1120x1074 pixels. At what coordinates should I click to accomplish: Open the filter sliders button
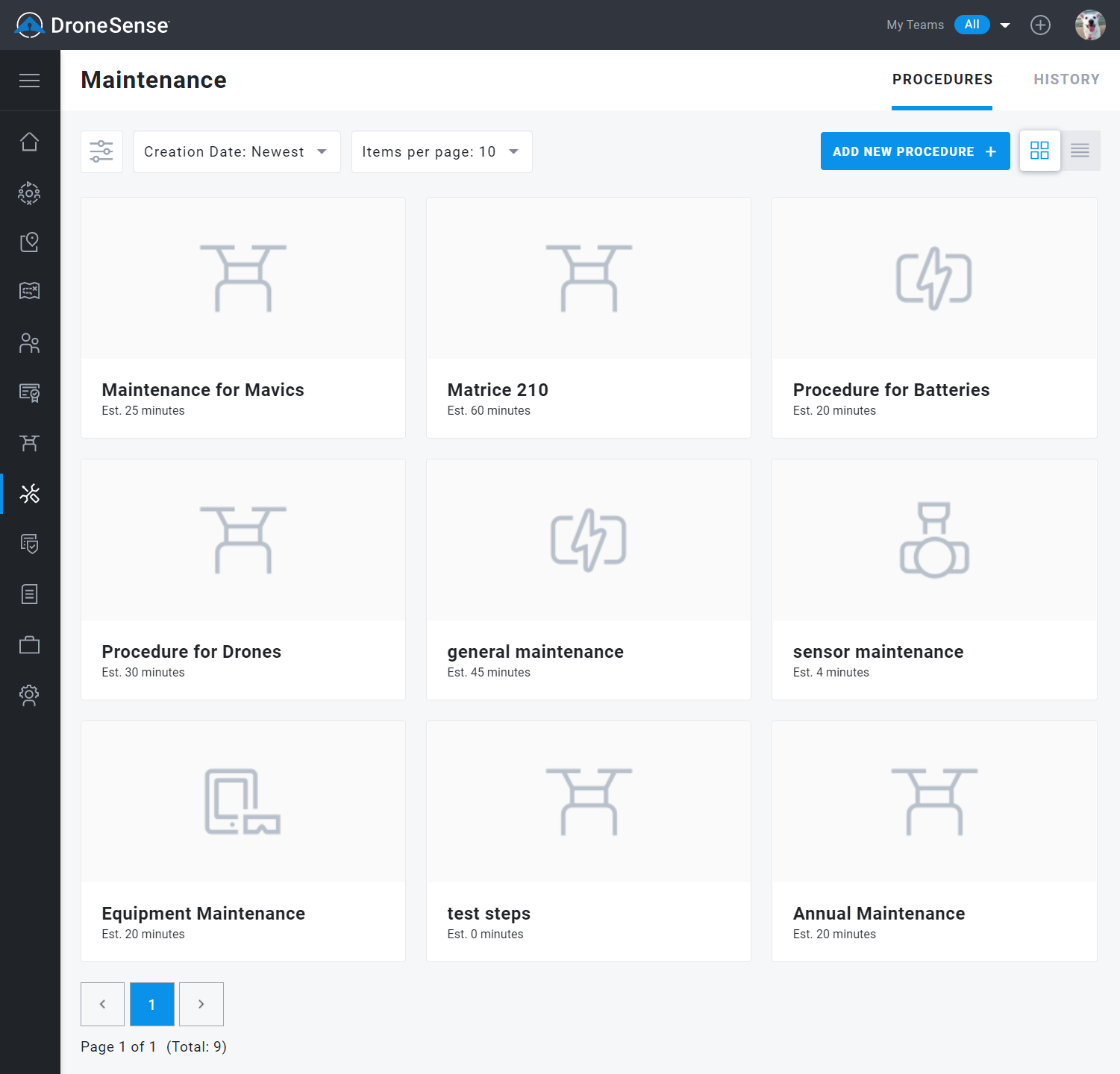point(101,151)
